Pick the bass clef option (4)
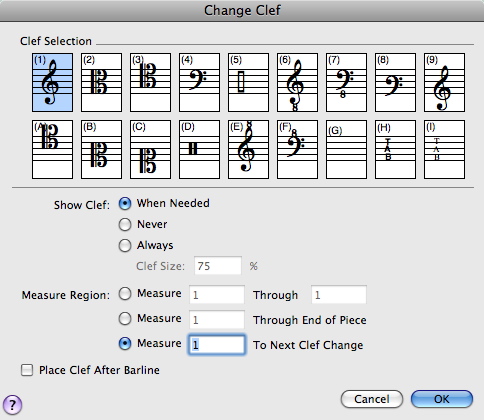484x420 pixels. [199, 82]
